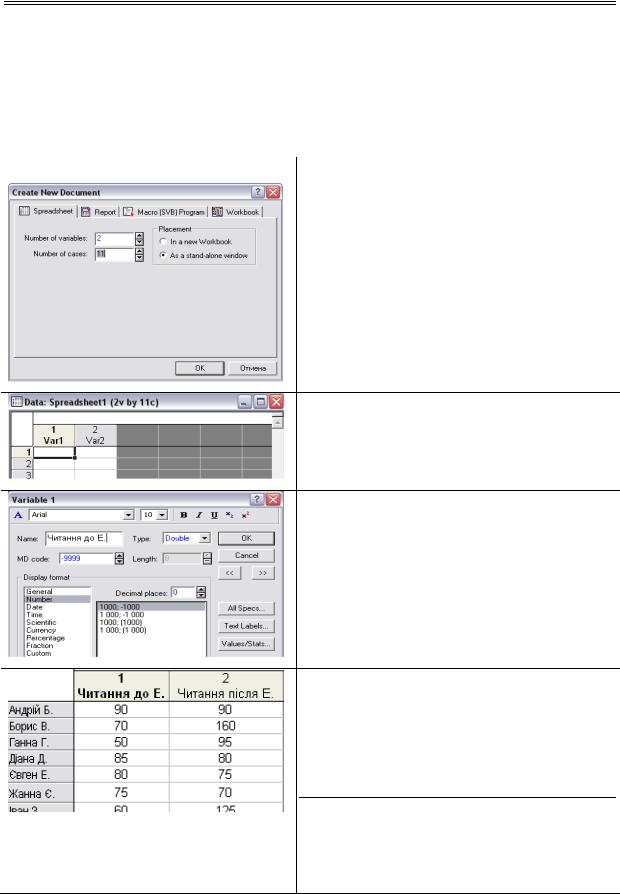
Task: Toggle bold formatting in Variable 1 dialog
Action: [184, 515]
